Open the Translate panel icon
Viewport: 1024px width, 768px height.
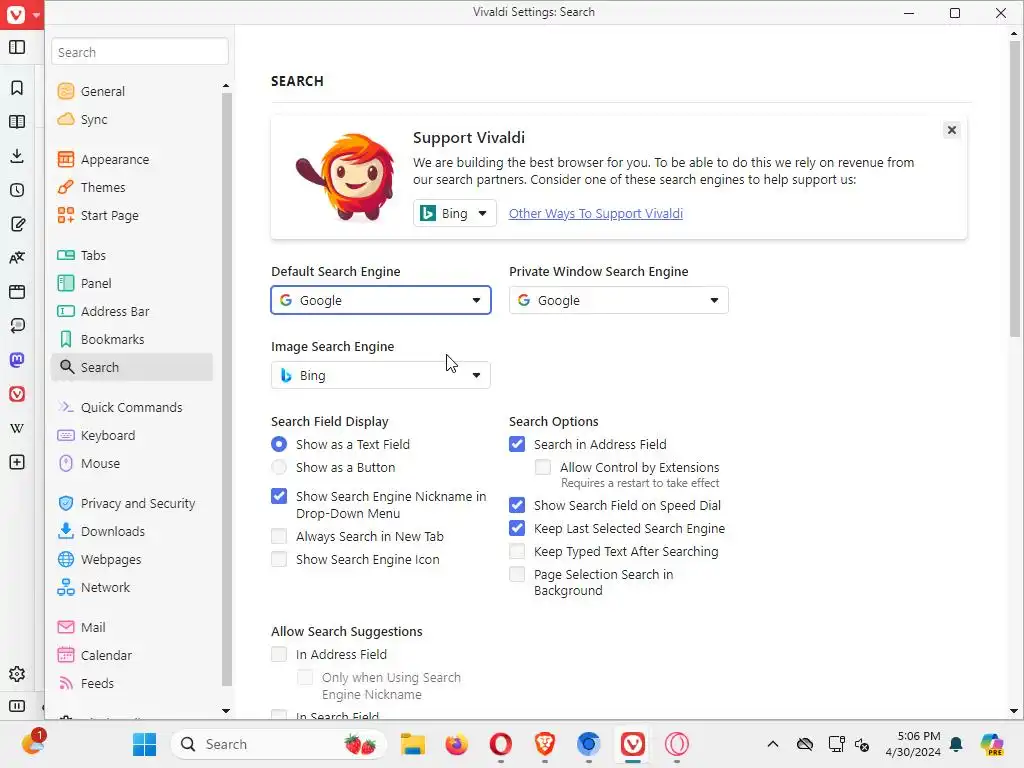pyautogui.click(x=17, y=258)
